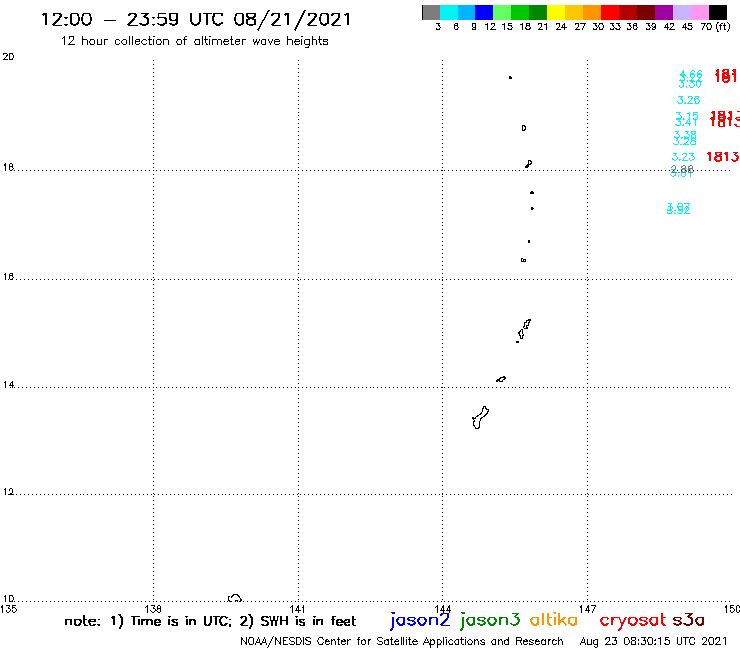740x650 pixels.
Task: Click the 3.23 wave height value
Action: 683,157
